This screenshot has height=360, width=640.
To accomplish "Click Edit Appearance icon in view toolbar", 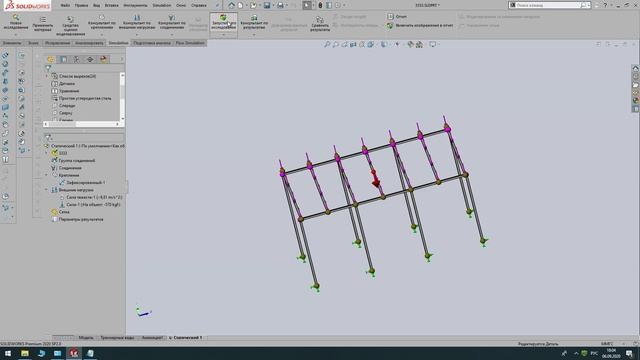I will coord(410,44).
